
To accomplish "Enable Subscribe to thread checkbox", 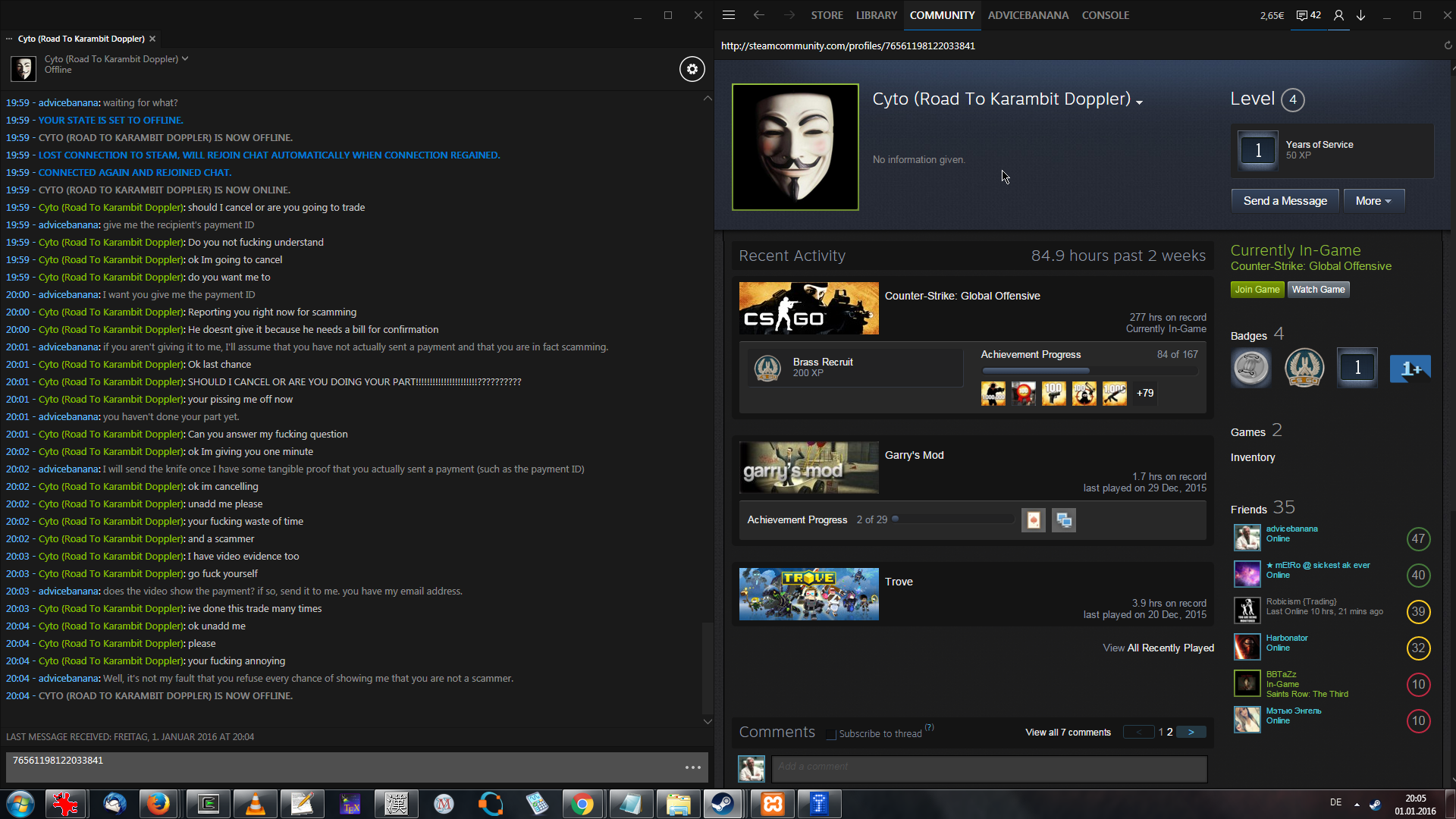I will (x=831, y=734).
